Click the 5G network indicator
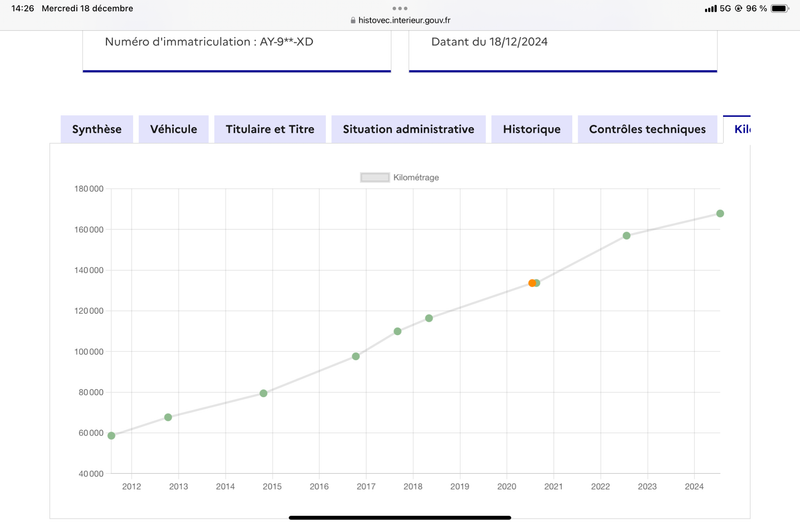This screenshot has width=800, height=525. (x=726, y=9)
